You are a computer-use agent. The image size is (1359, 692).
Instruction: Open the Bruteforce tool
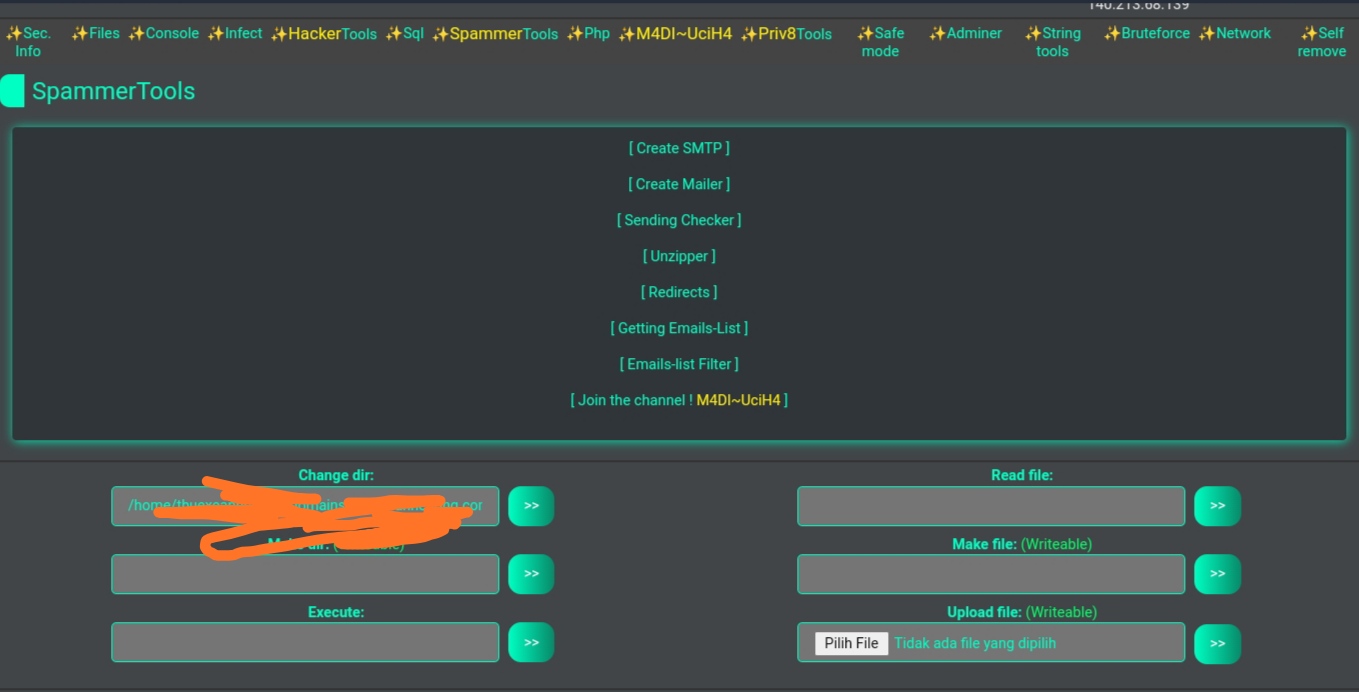click(x=1147, y=33)
